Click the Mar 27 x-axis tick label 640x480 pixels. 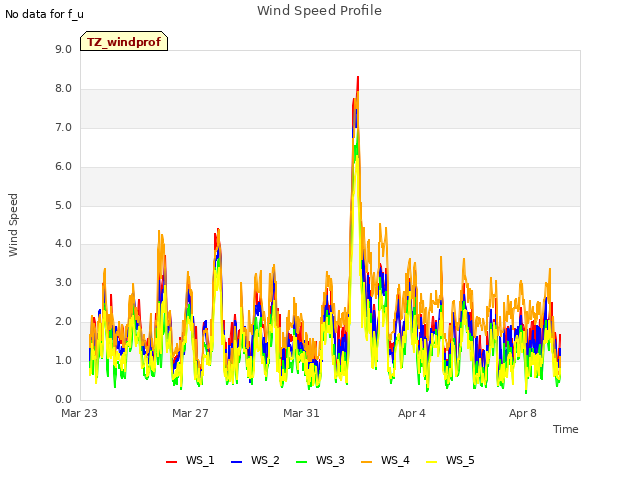point(190,413)
